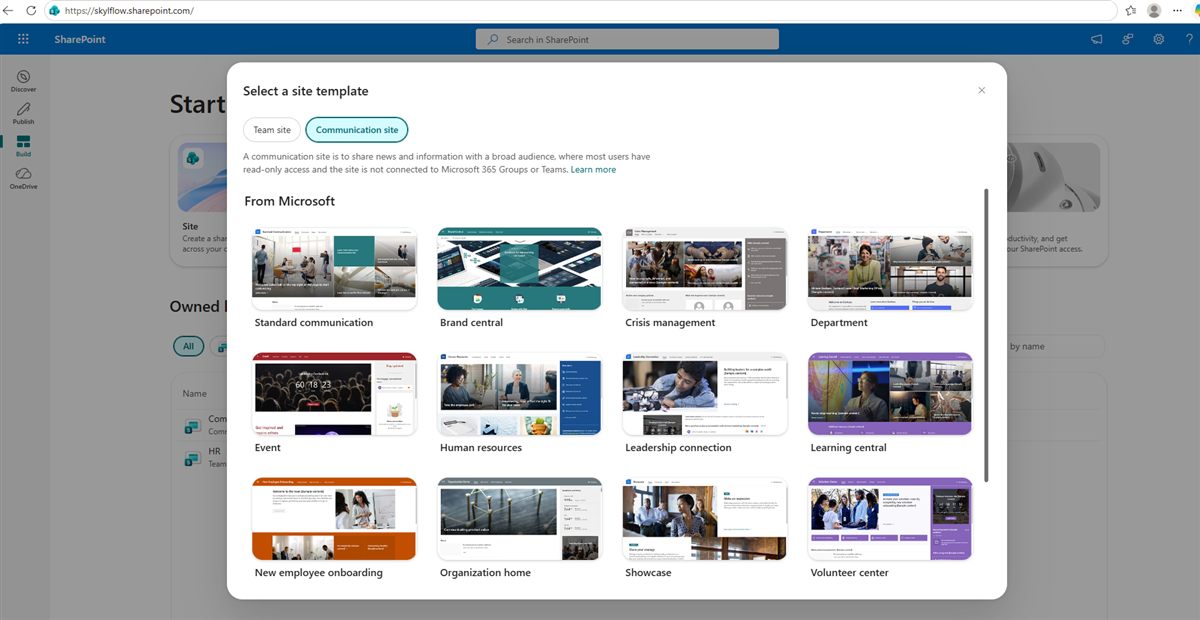Open OneDrive in the left rail
Image resolution: width=1200 pixels, height=620 pixels.
point(23,178)
